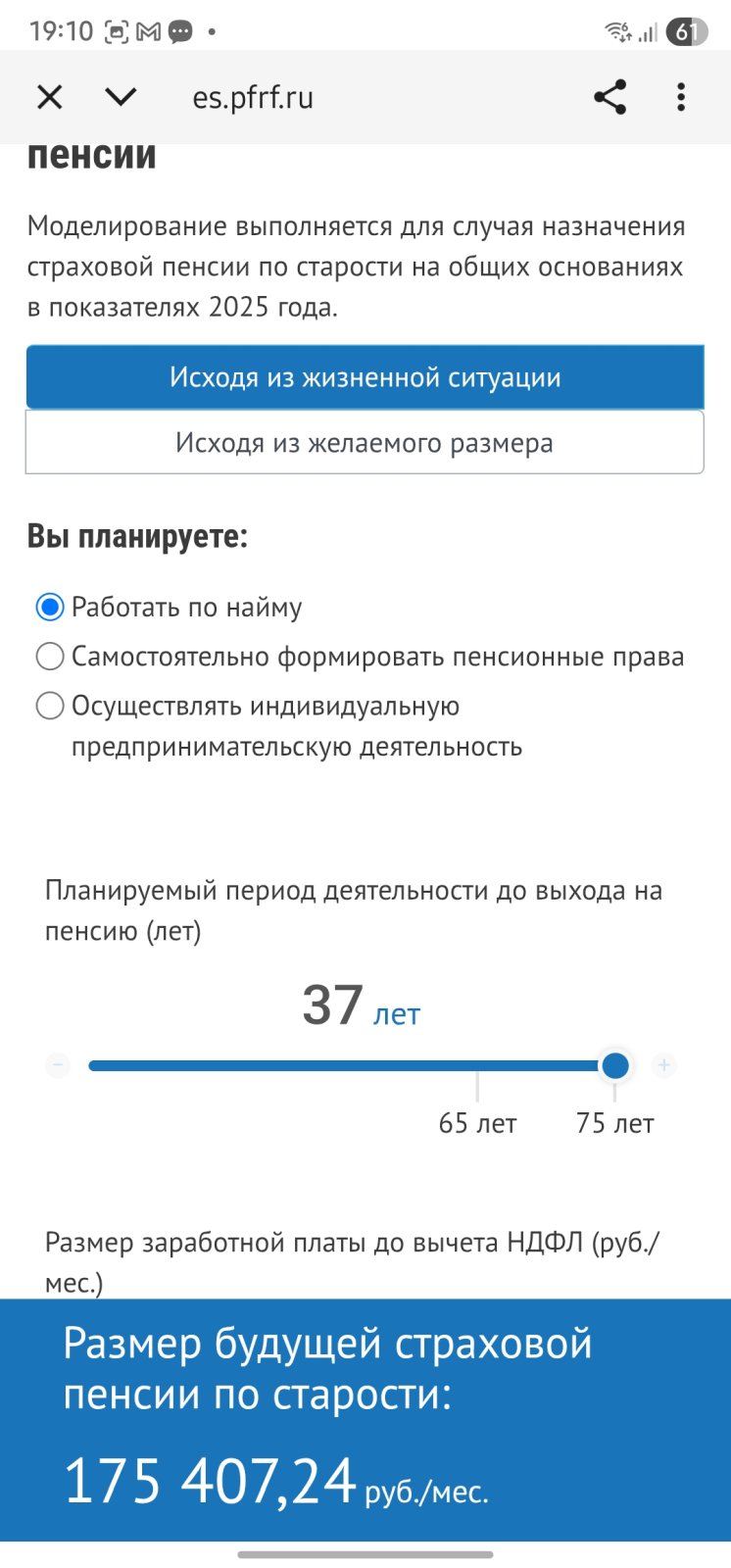The image size is (731, 1568).
Task: Tap the '75 лет' slider mark
Action: [x=614, y=1123]
